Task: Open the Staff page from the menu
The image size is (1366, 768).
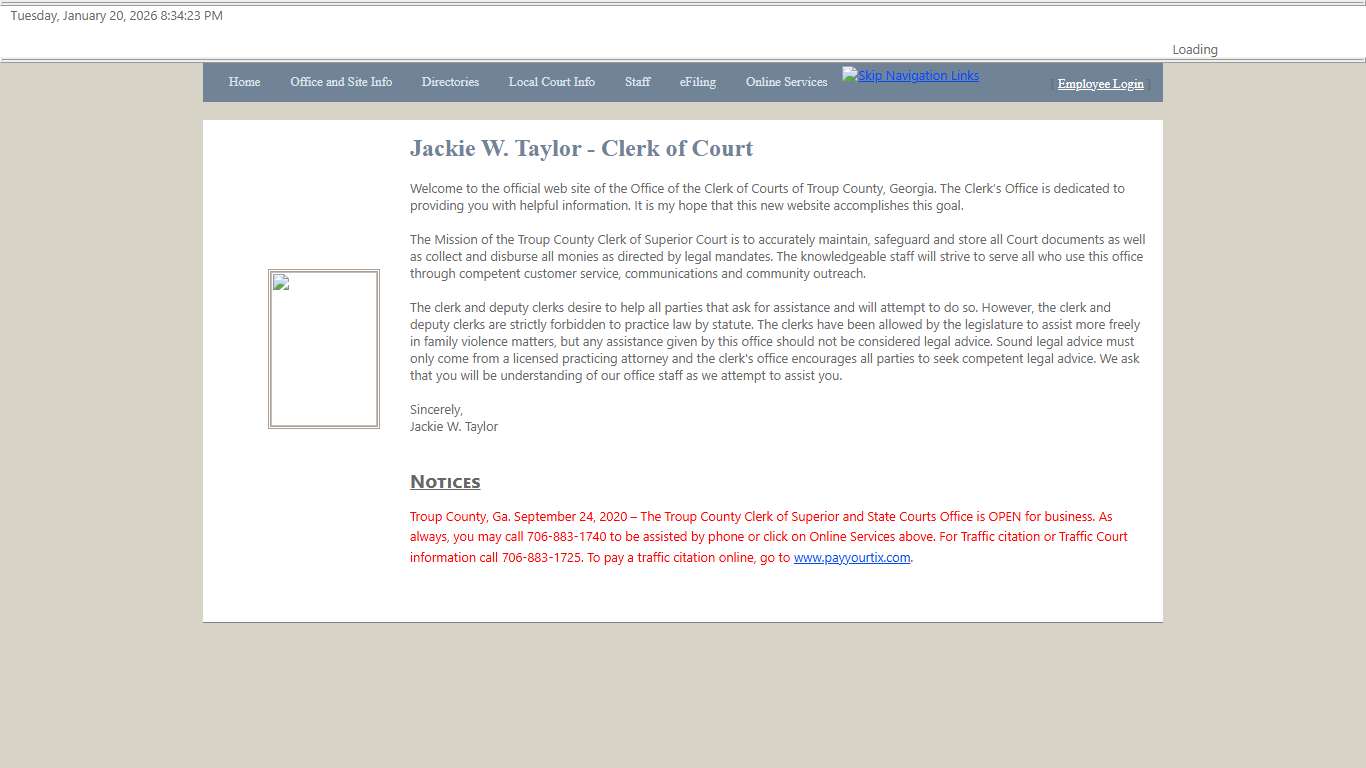Action: (637, 82)
